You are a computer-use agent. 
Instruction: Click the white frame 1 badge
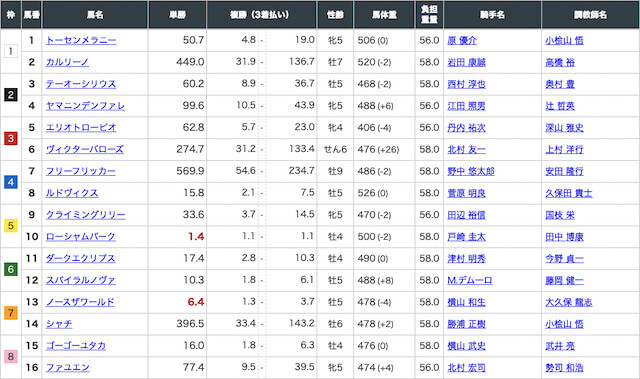11,51
